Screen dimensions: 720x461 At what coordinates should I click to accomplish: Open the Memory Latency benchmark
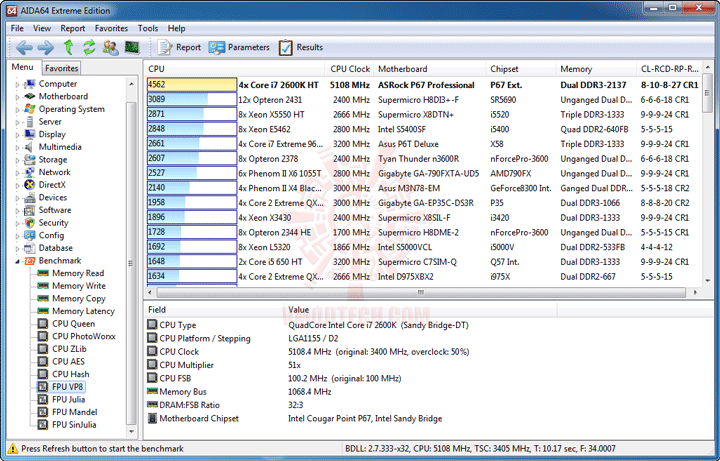point(76,311)
